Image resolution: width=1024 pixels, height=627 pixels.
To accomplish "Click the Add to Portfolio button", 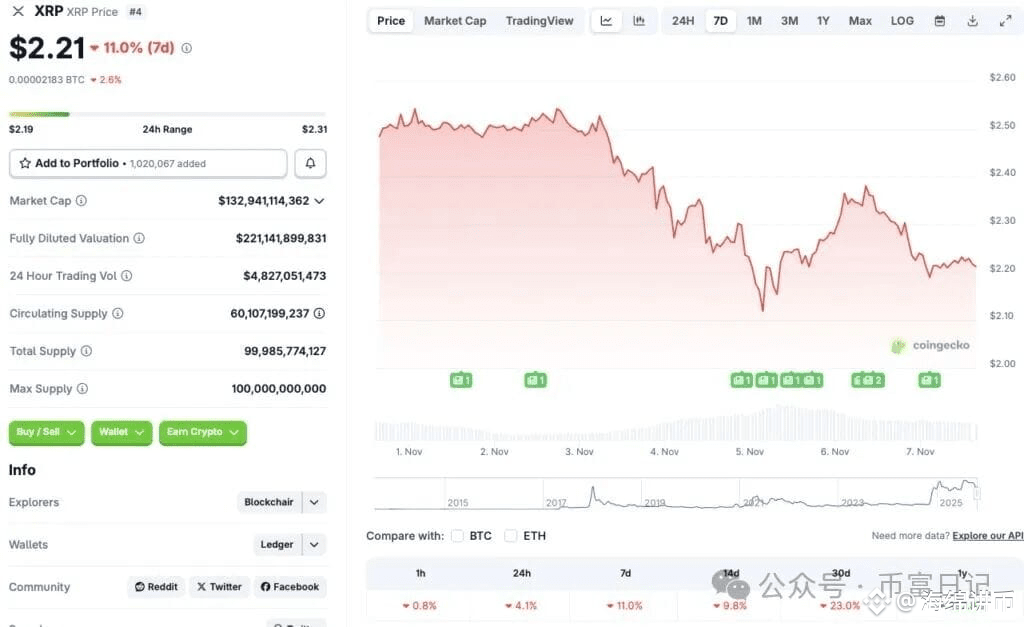I will click(x=147, y=162).
